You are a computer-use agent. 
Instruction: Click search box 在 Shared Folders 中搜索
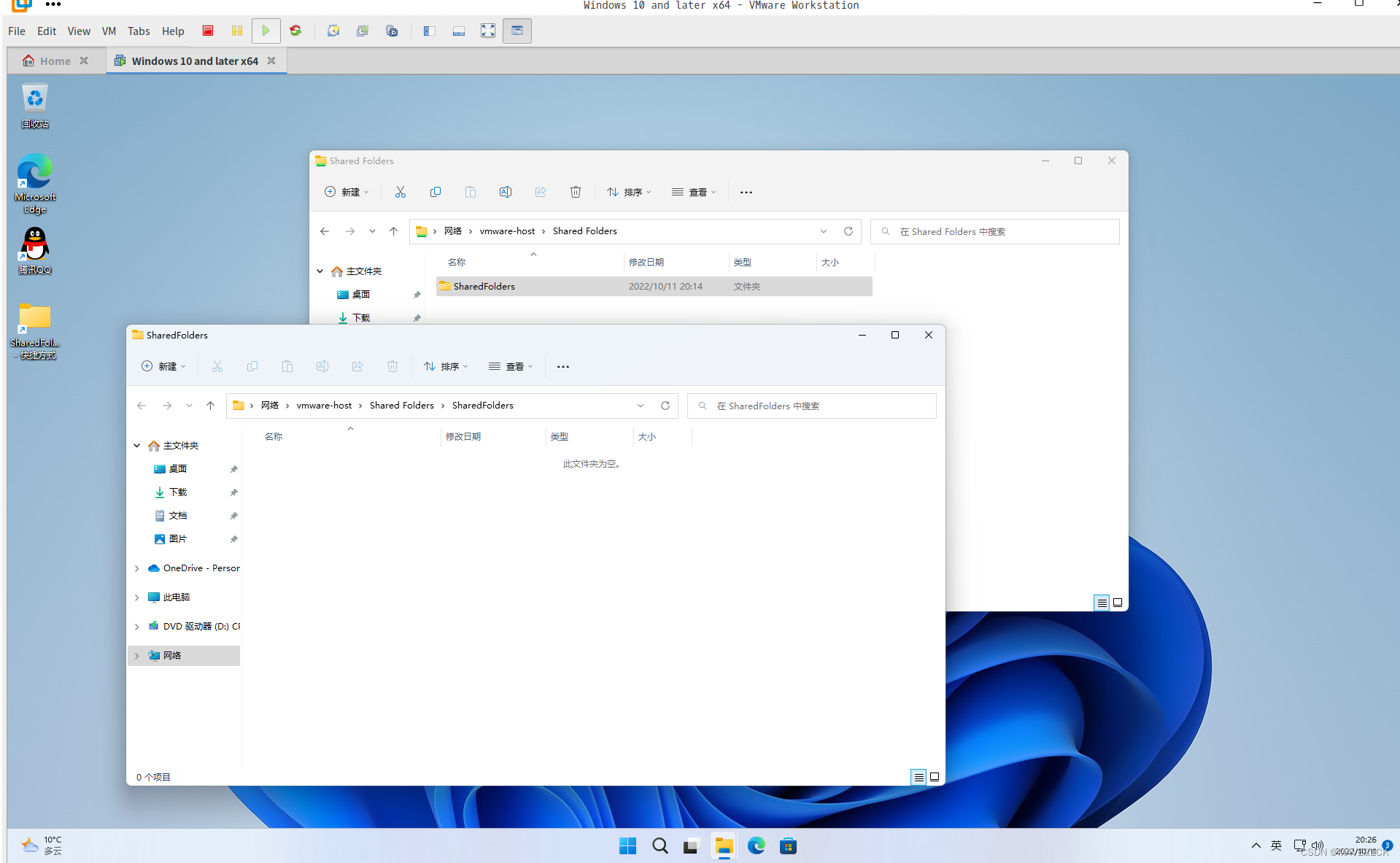(995, 231)
